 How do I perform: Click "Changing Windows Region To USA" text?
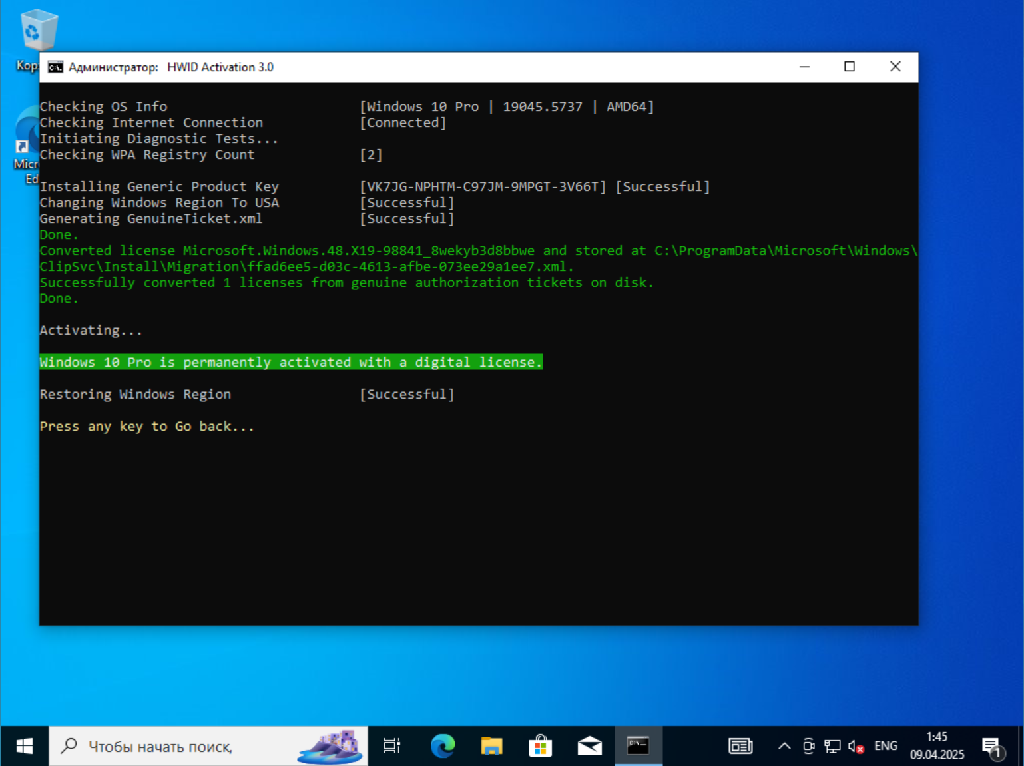coord(159,202)
